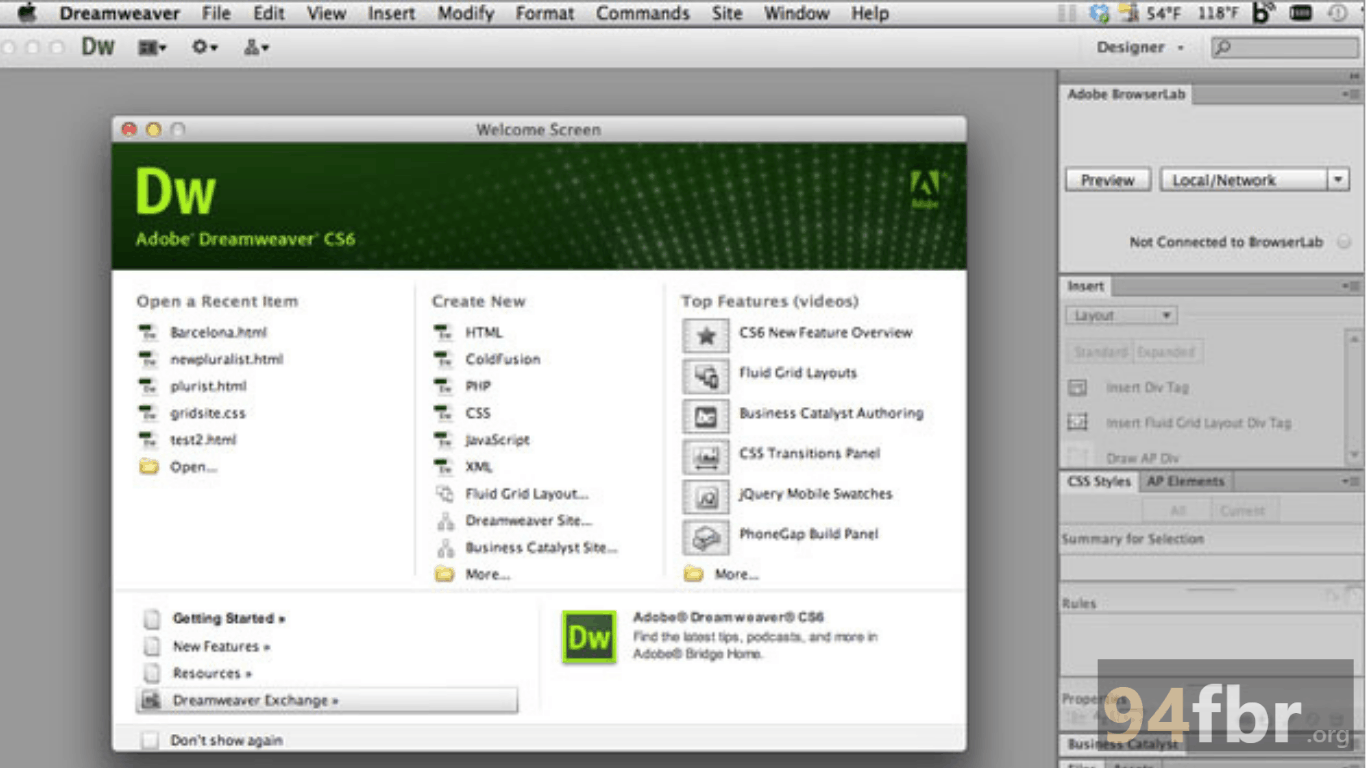
Task: Collapse the right panel dock to icons
Action: [1354, 77]
